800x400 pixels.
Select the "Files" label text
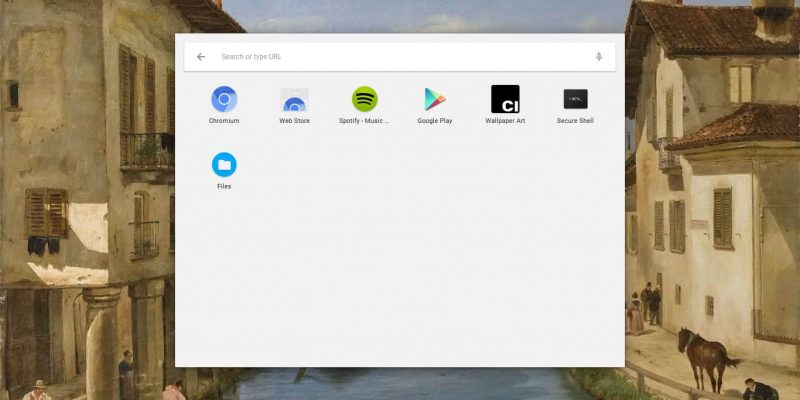coord(224,187)
